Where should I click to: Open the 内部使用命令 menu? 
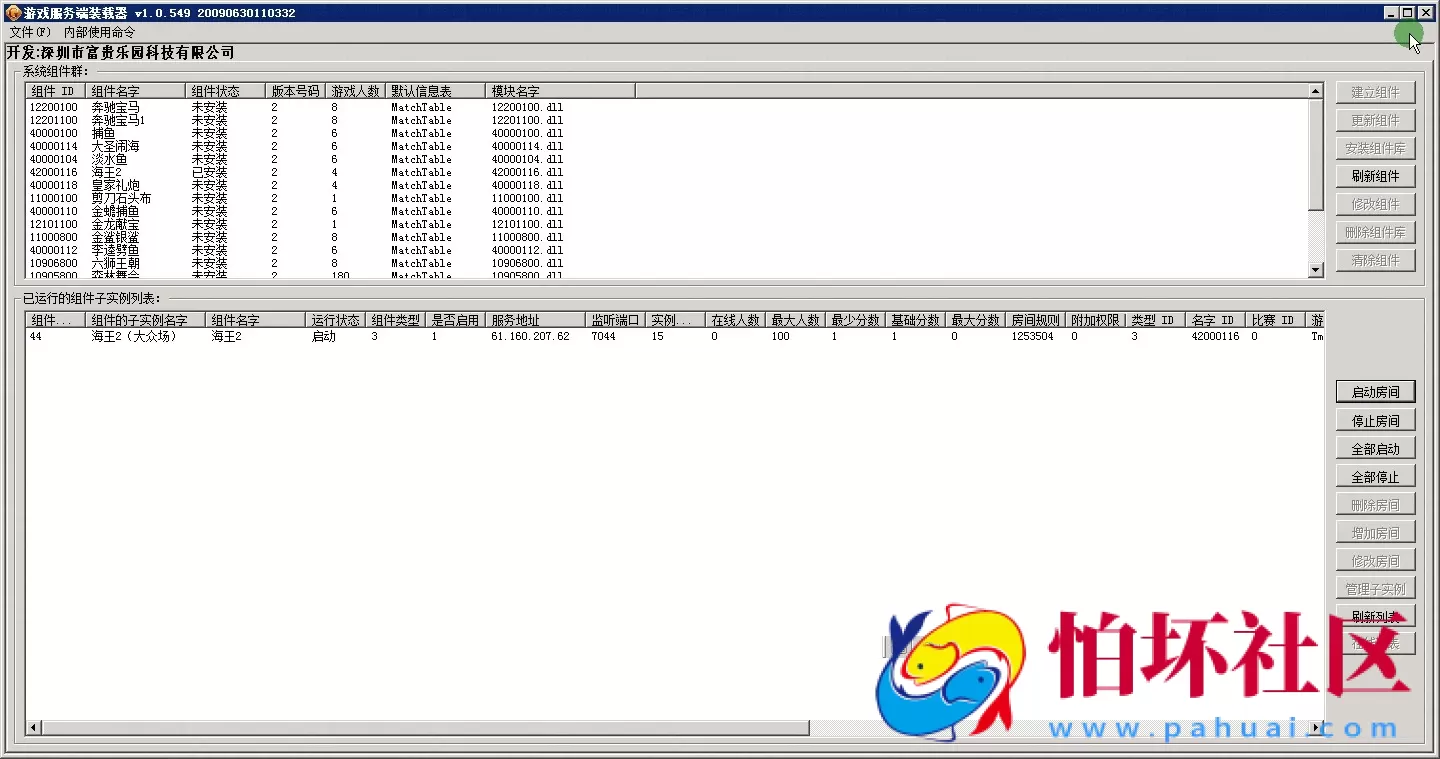point(99,32)
